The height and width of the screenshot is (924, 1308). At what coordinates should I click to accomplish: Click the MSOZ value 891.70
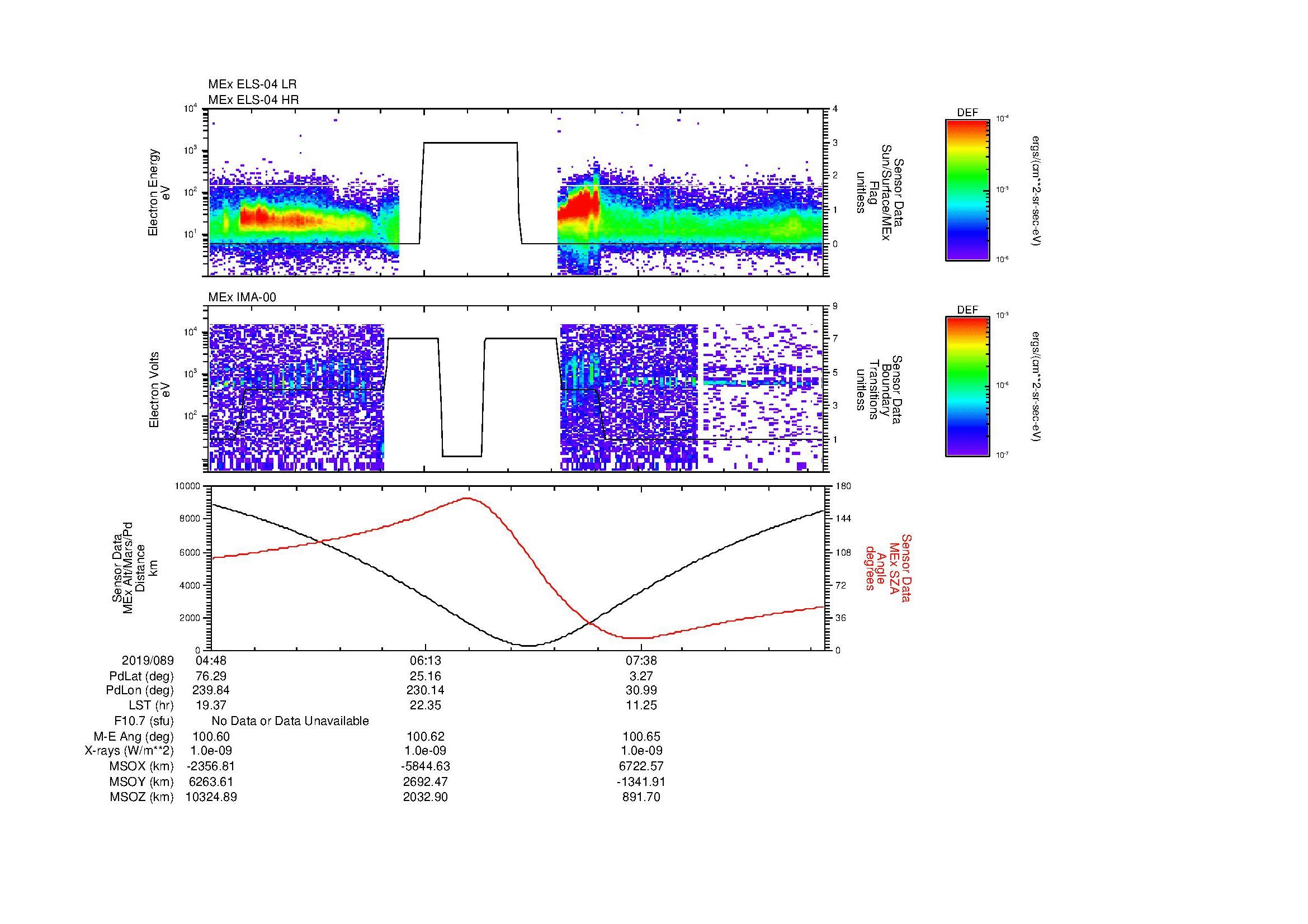641,797
